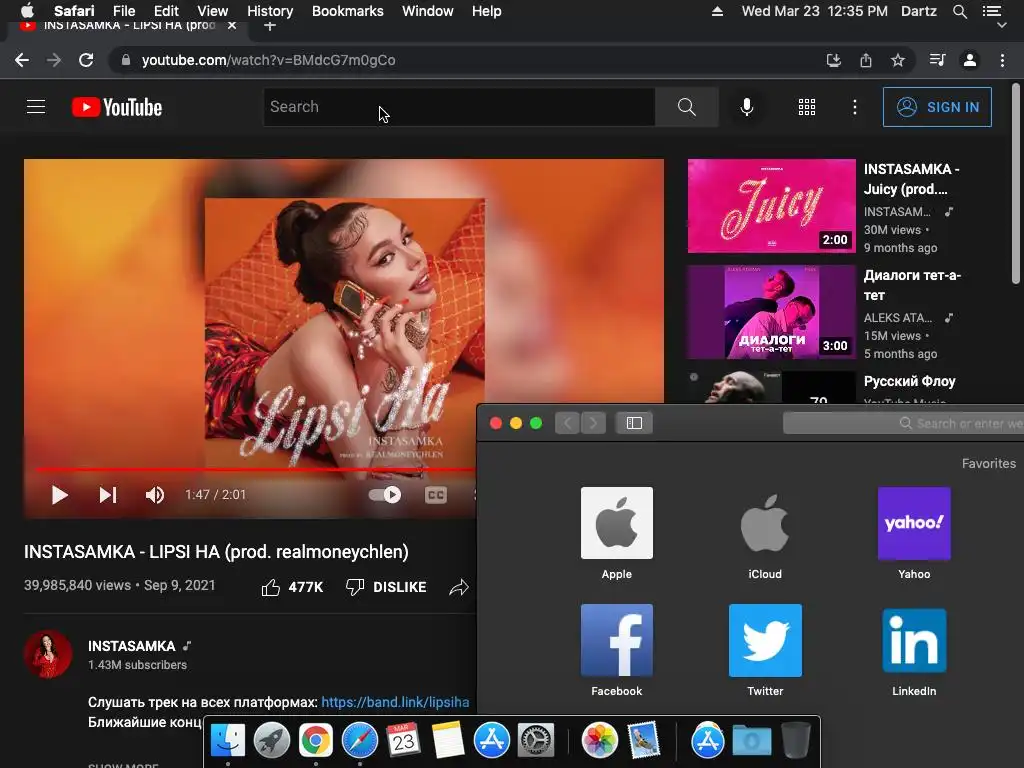Image resolution: width=1024 pixels, height=768 pixels.
Task: Click the browser back arrow
Action: point(22,60)
